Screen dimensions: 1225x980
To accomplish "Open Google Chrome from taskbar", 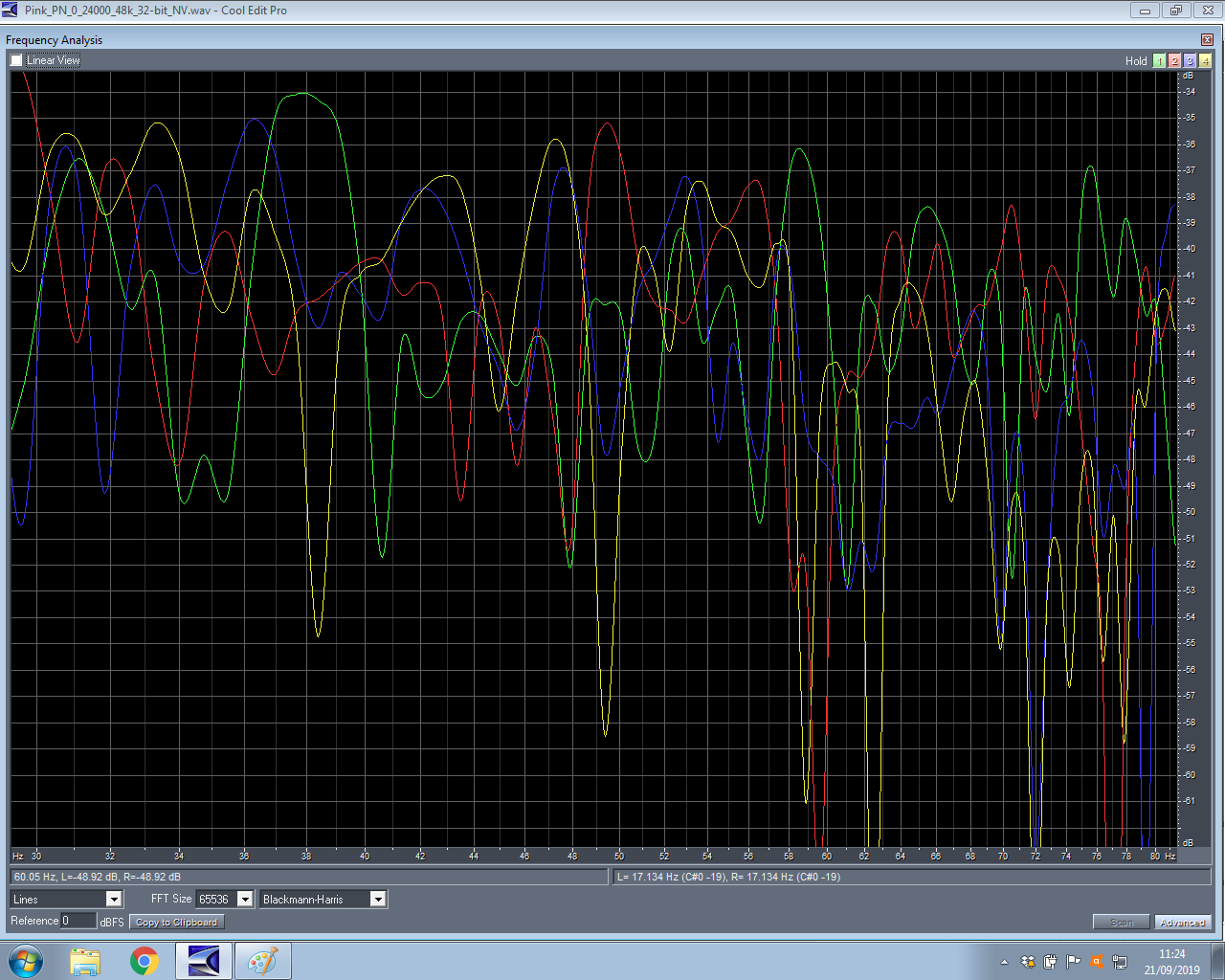I will click(x=145, y=961).
